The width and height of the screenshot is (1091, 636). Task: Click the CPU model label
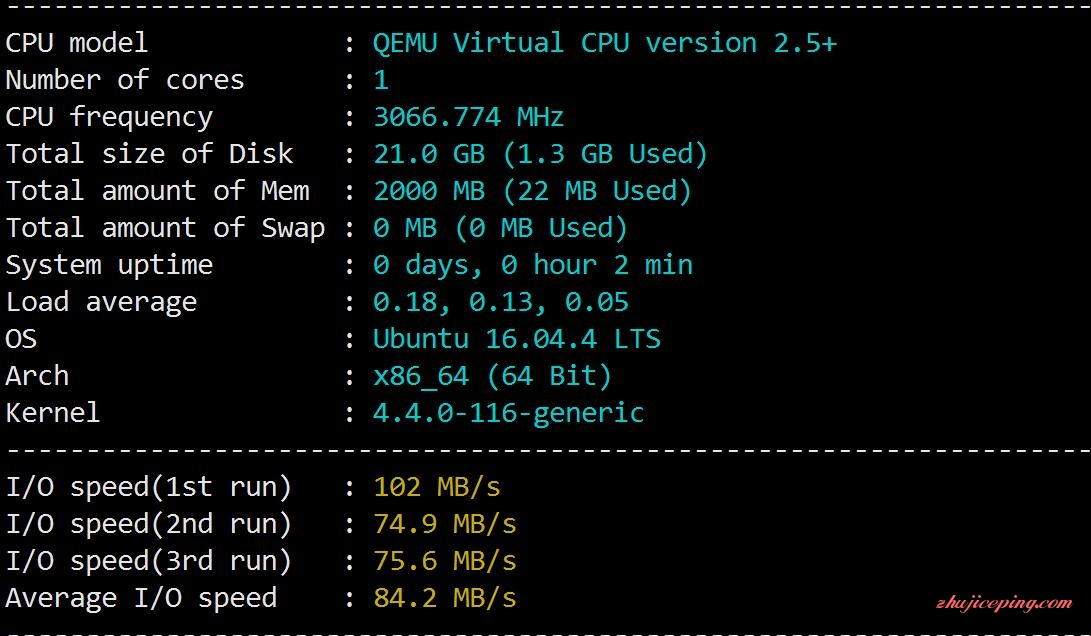click(x=77, y=43)
